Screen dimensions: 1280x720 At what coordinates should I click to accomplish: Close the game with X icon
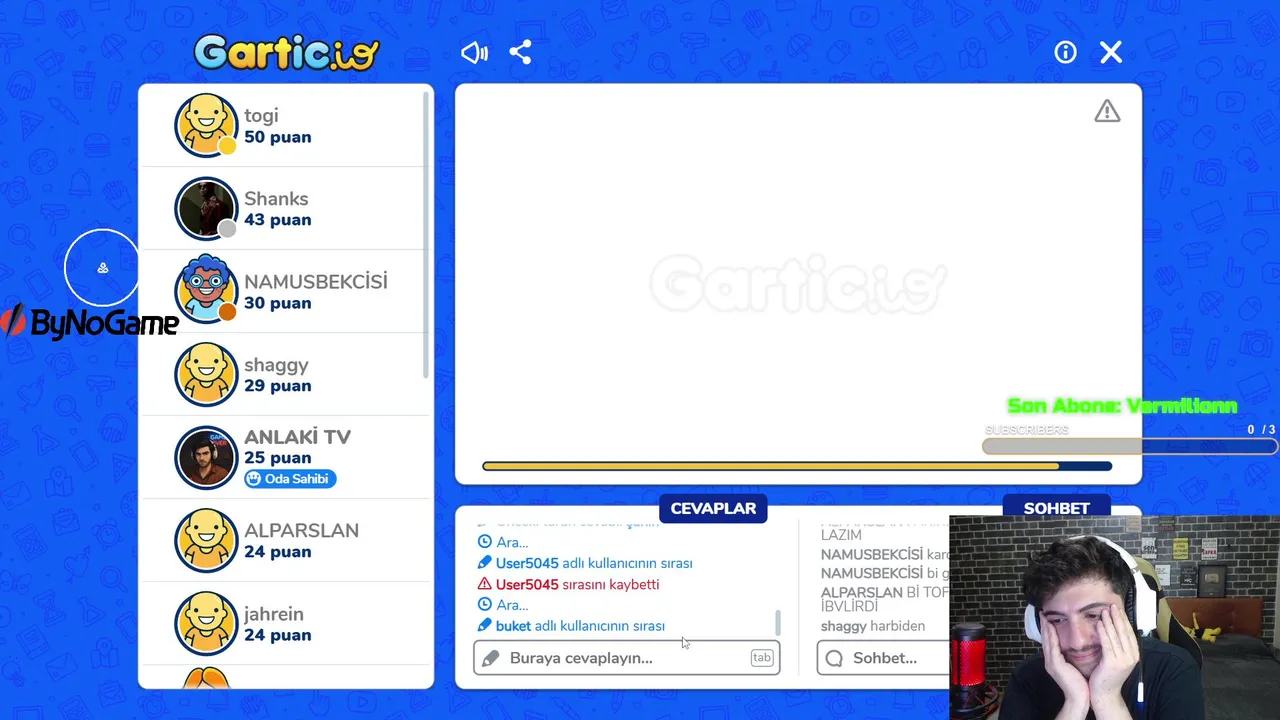point(1111,52)
